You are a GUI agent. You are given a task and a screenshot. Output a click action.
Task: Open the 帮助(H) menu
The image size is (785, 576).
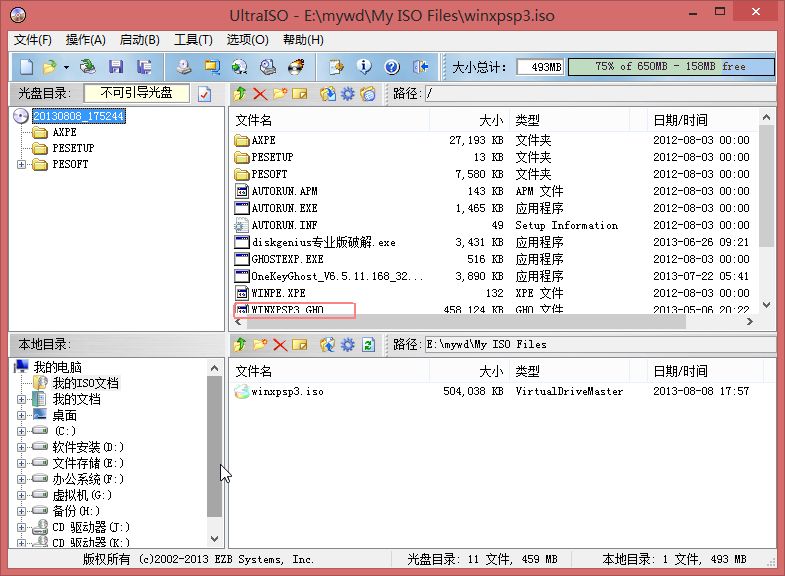(x=303, y=40)
